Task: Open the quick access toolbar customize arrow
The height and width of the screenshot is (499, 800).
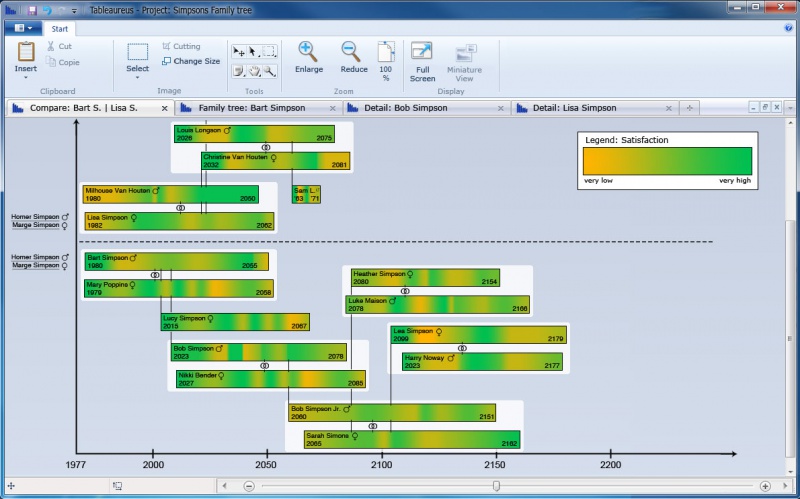Action: click(74, 10)
